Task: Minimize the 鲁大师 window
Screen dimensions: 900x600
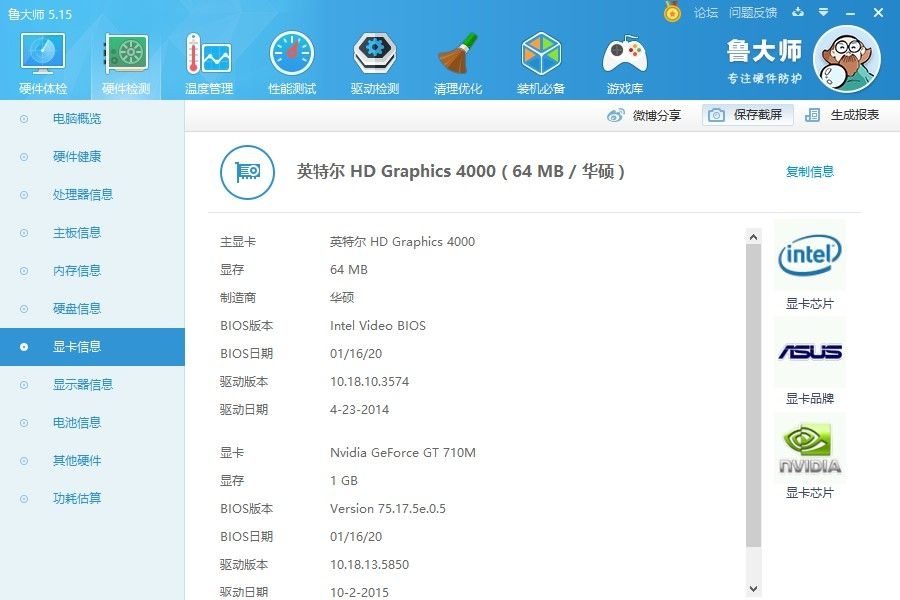Action: point(851,13)
